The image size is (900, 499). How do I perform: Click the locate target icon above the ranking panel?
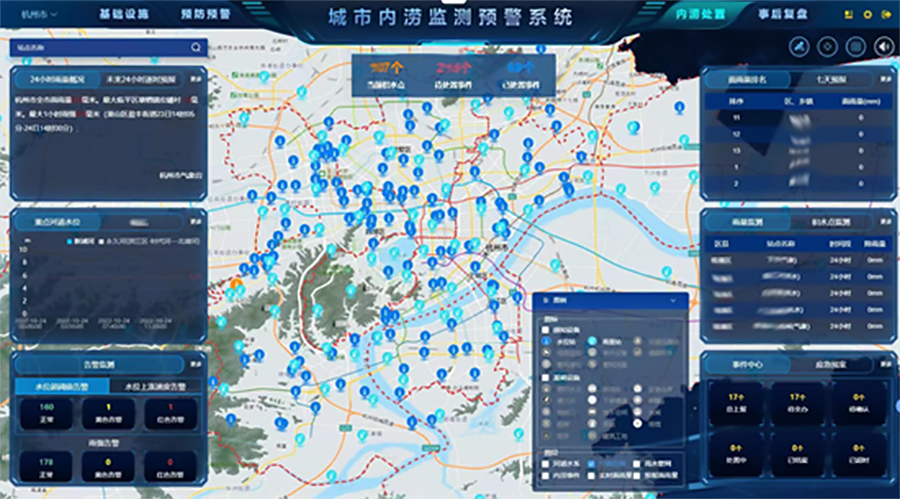pos(827,46)
